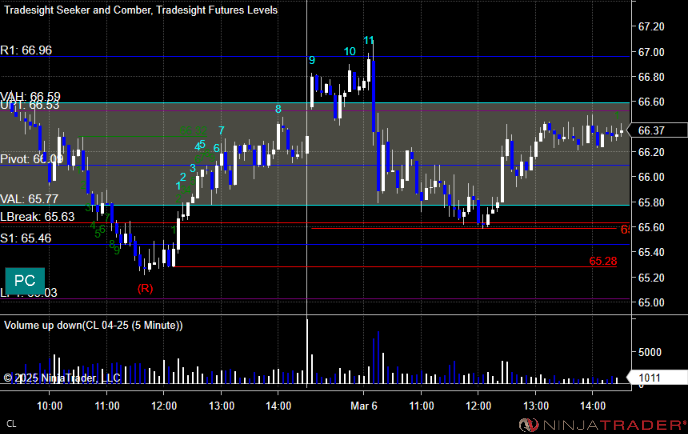688x434 pixels.
Task: Click the cyan count number 7
Action: point(222,130)
